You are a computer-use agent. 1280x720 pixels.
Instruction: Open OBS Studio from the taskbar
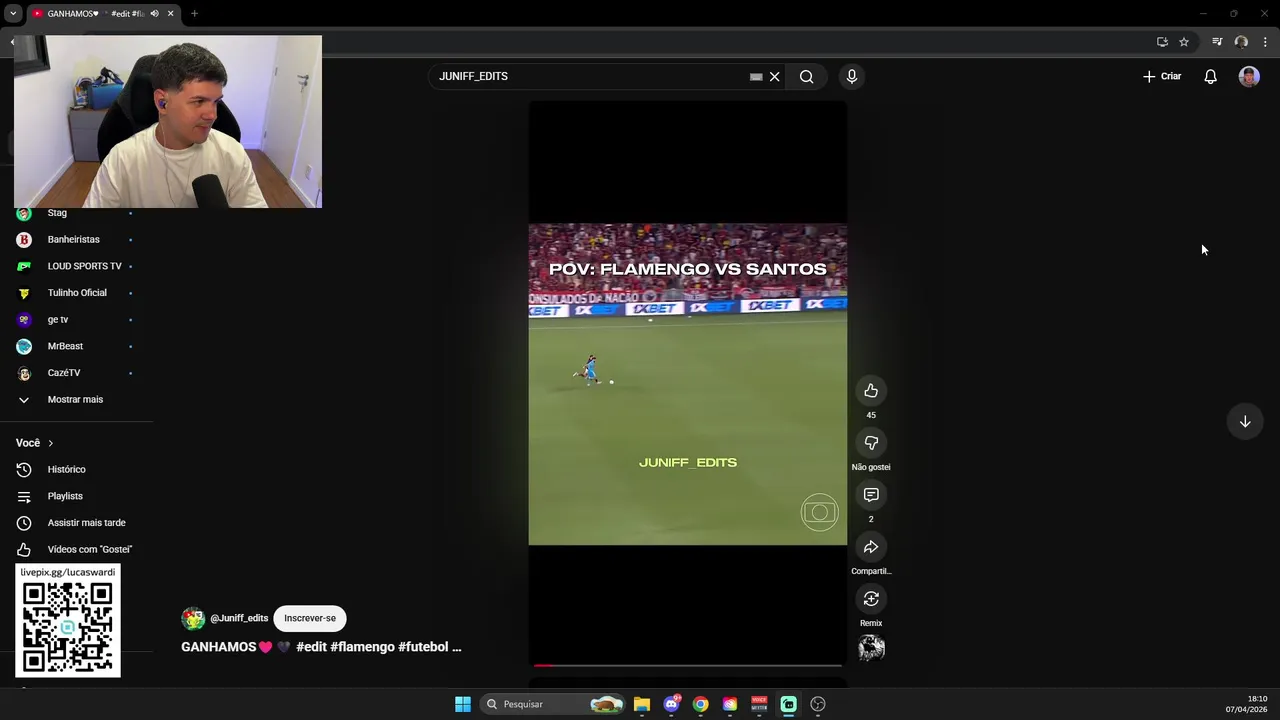[818, 704]
